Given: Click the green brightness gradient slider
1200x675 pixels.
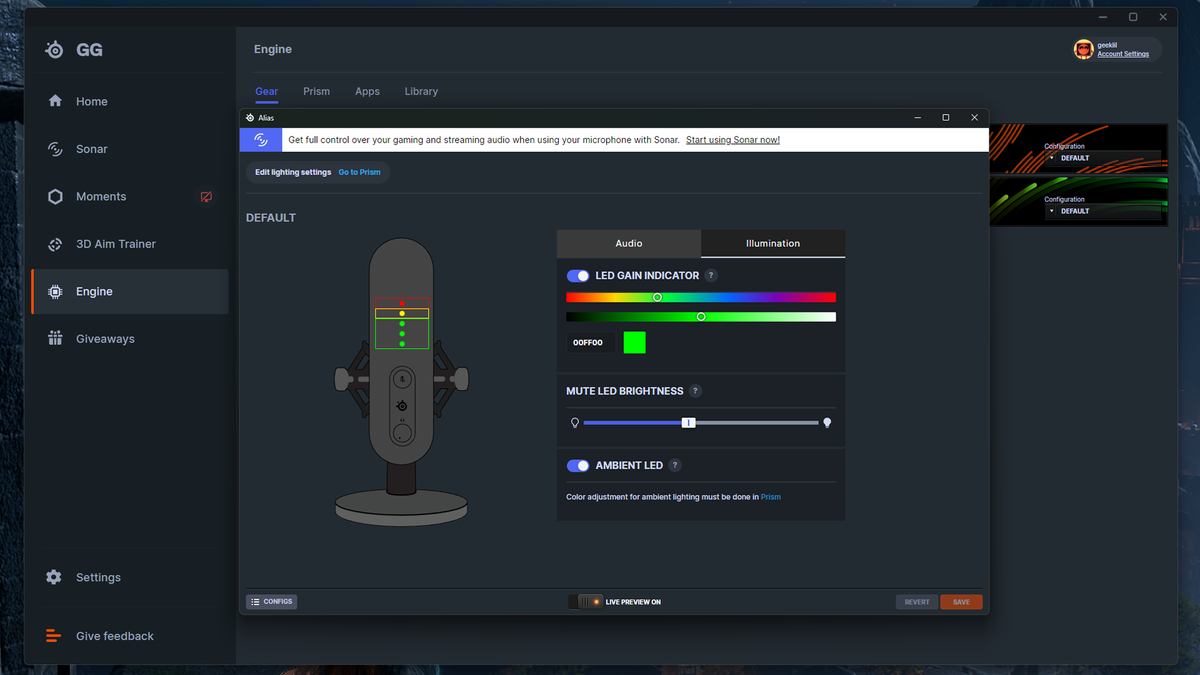Looking at the screenshot, I should point(701,317).
